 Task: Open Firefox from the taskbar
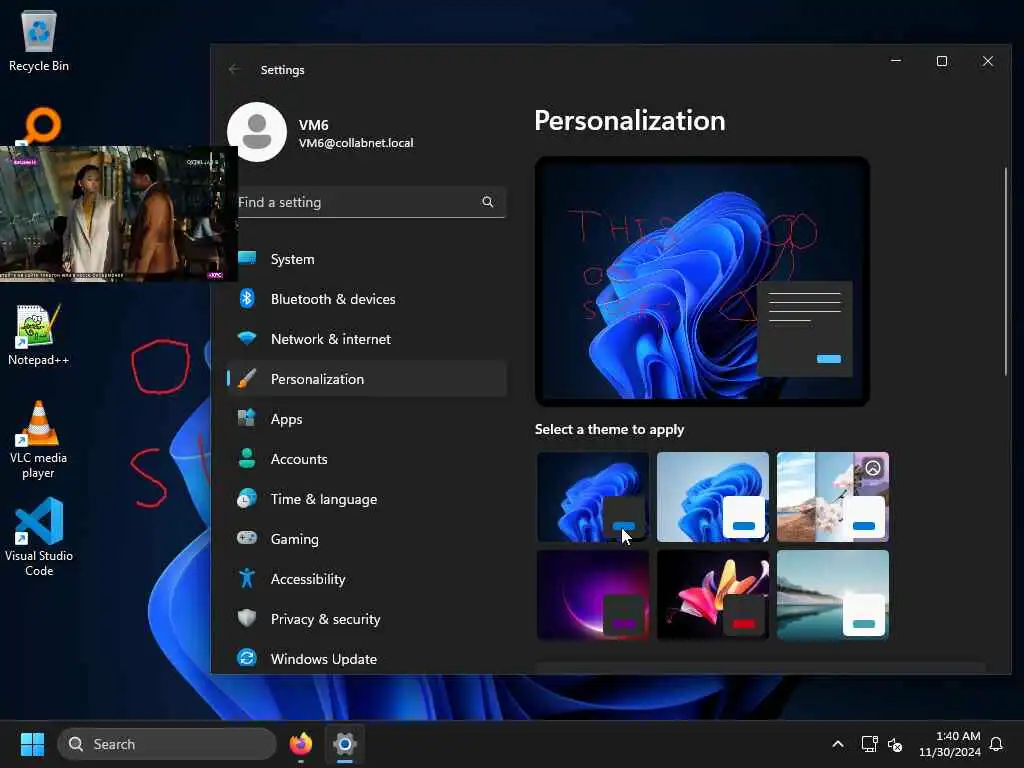(x=301, y=744)
